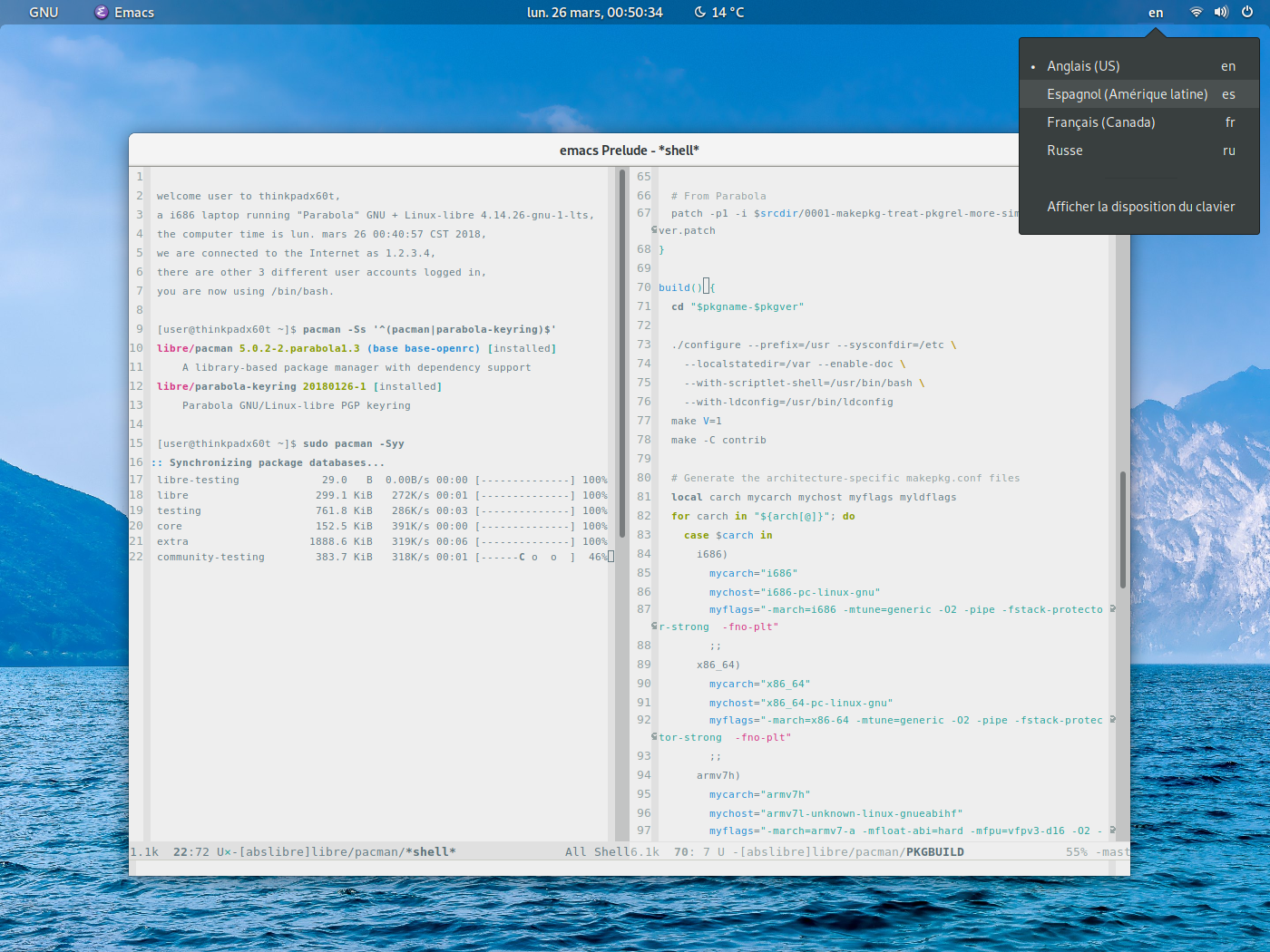The height and width of the screenshot is (952, 1270).
Task: Click the left shell pane scrollbar
Action: click(x=622, y=354)
